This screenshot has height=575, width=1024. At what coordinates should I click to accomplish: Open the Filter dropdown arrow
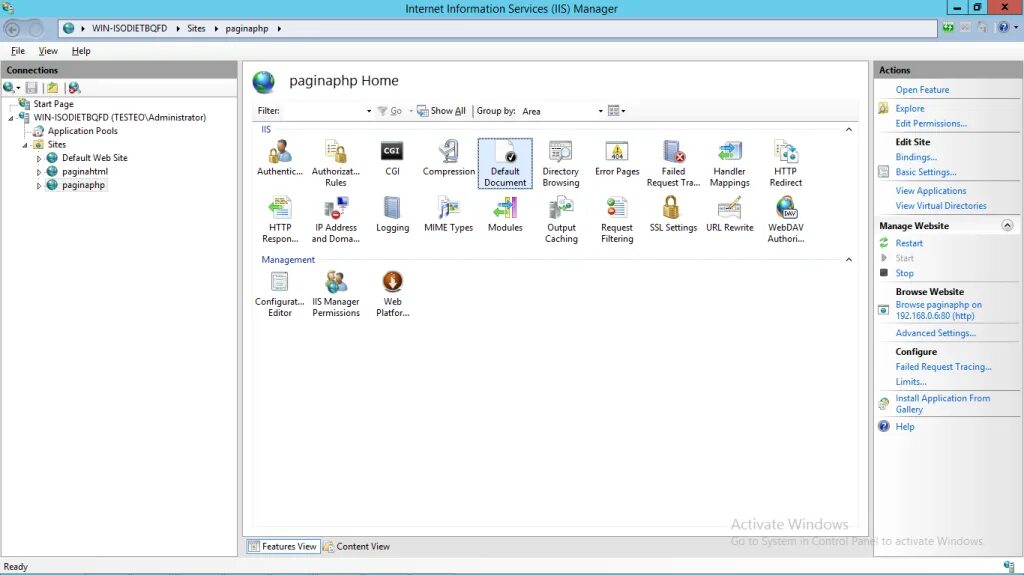pyautogui.click(x=369, y=111)
